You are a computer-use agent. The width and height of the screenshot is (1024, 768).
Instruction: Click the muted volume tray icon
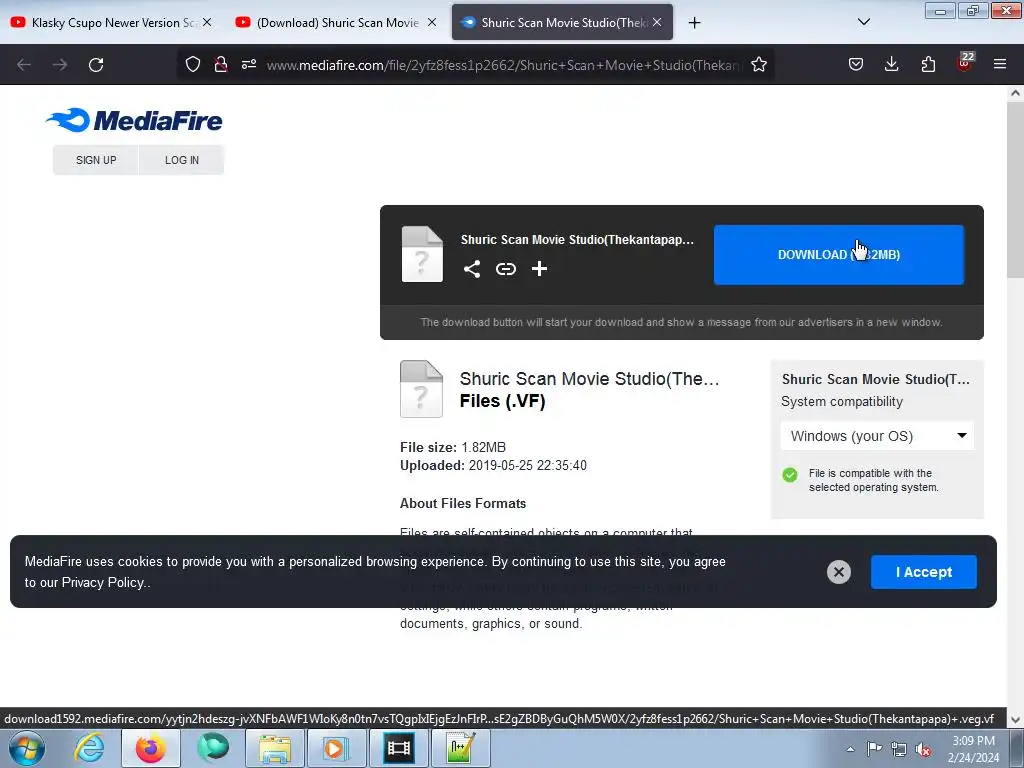tap(923, 749)
